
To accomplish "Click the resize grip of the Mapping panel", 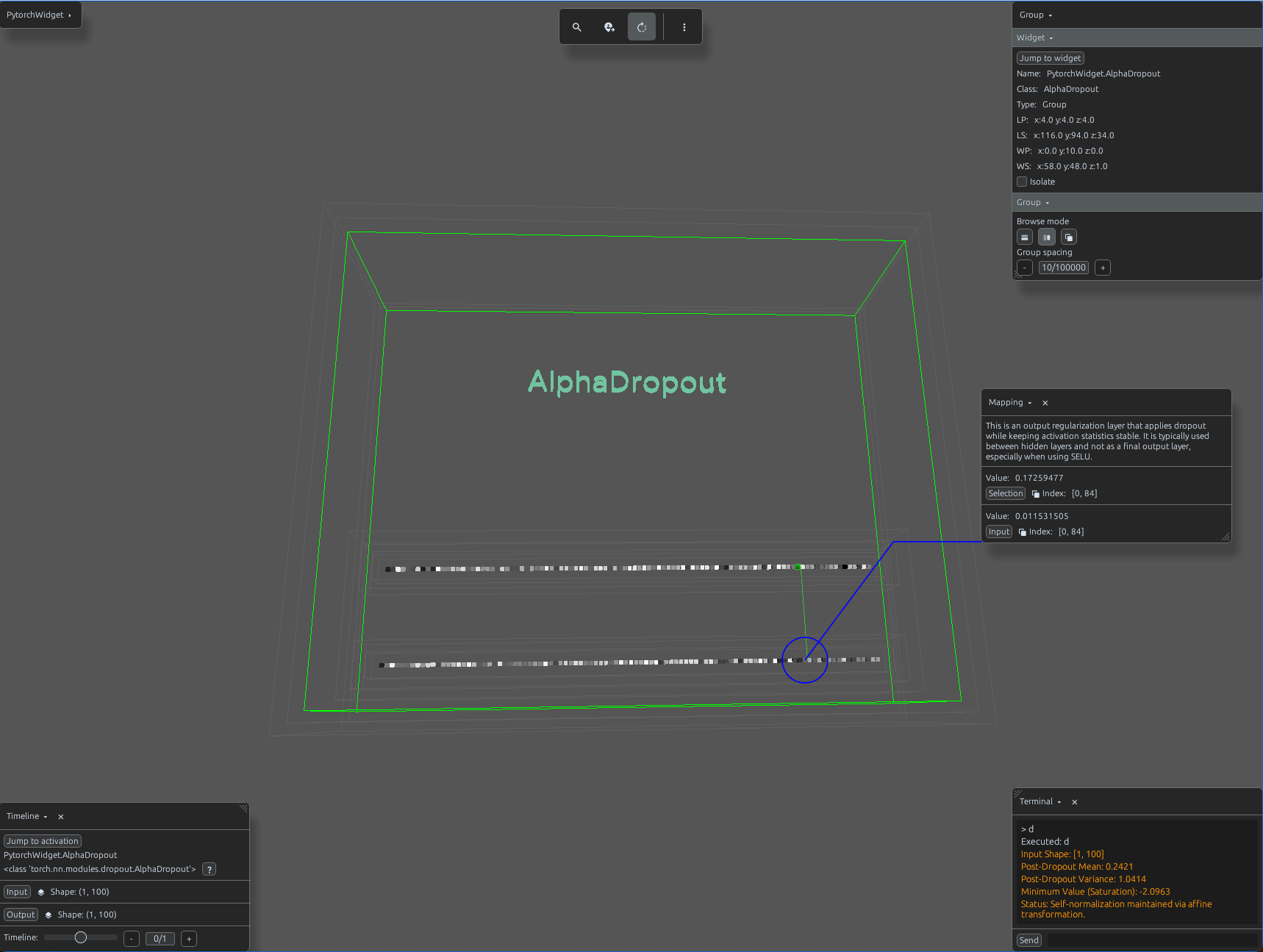I will [1226, 537].
